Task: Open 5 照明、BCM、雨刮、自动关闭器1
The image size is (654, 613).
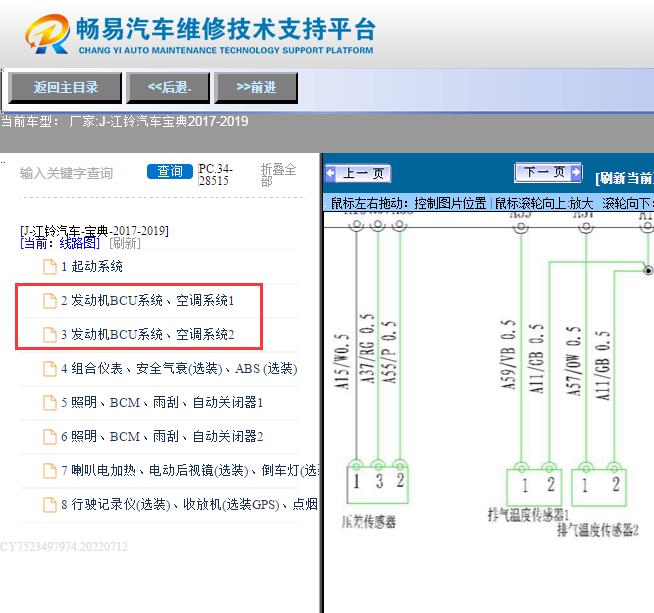Action: pos(162,402)
